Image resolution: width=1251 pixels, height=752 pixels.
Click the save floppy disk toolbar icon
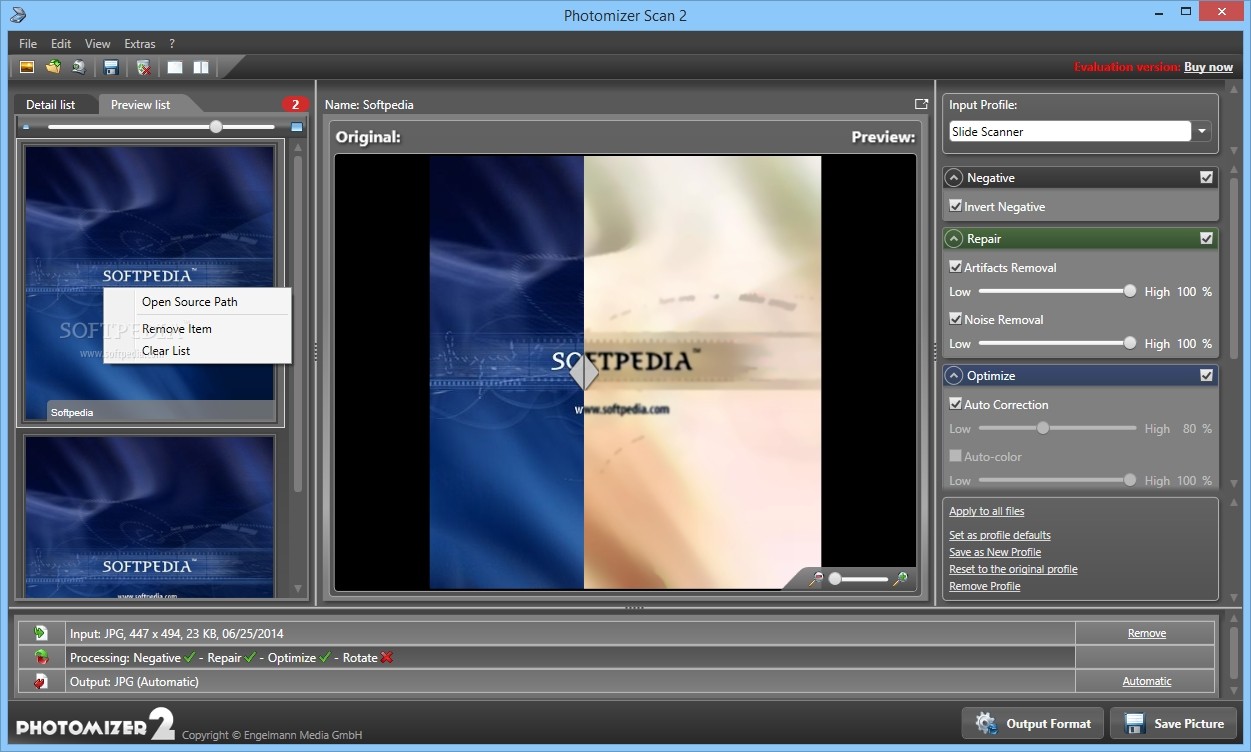pos(111,68)
